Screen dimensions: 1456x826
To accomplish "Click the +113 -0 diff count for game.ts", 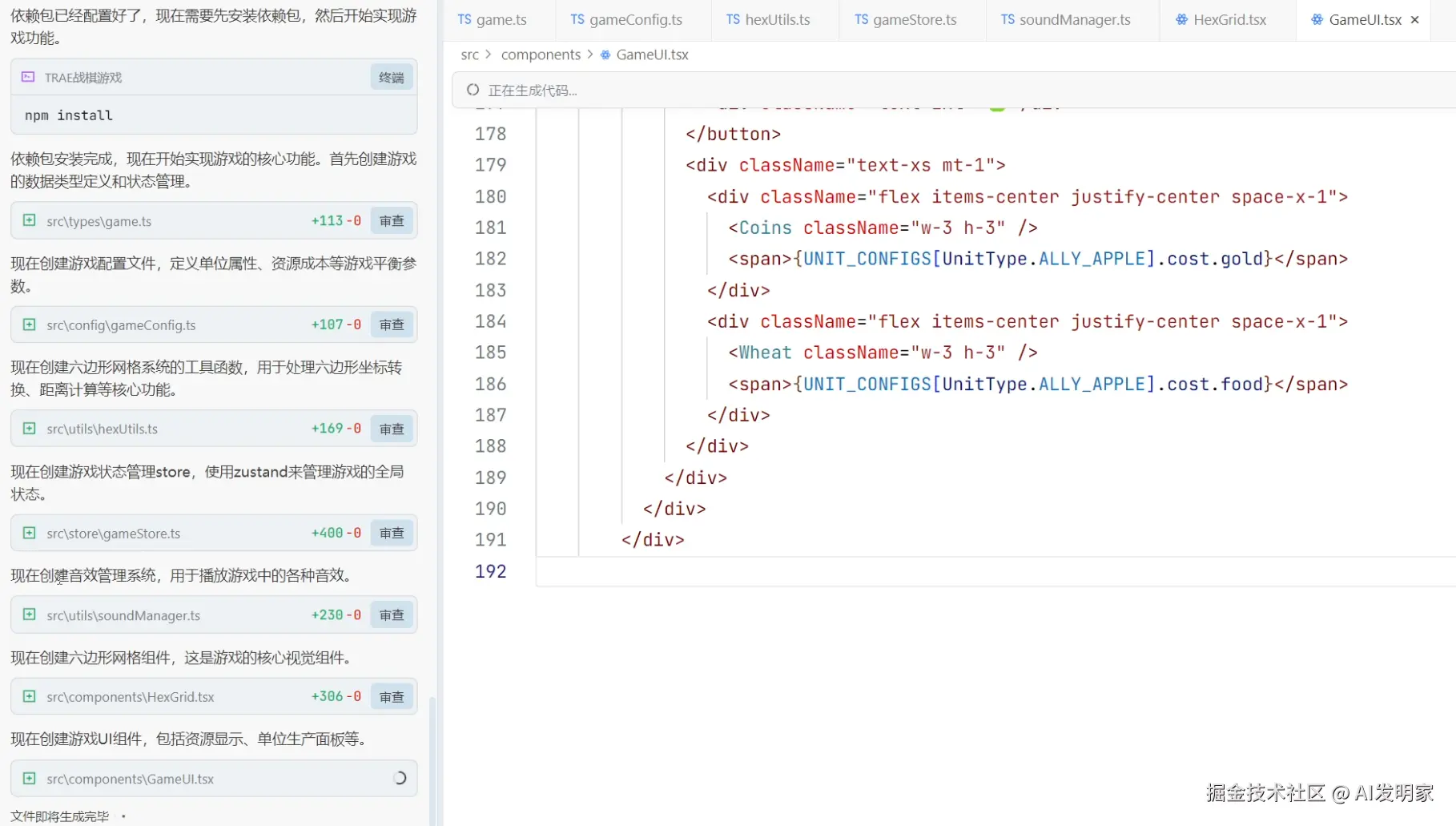I will pyautogui.click(x=336, y=220).
